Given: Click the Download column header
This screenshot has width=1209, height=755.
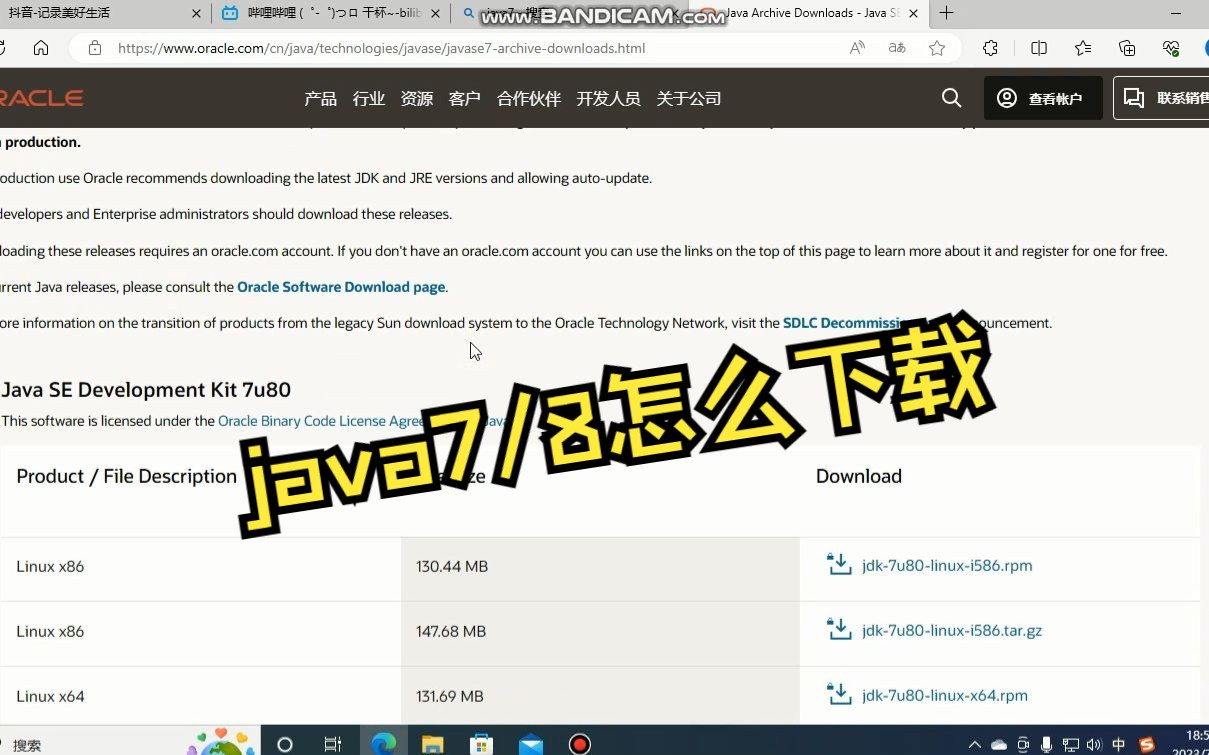Looking at the screenshot, I should [859, 476].
